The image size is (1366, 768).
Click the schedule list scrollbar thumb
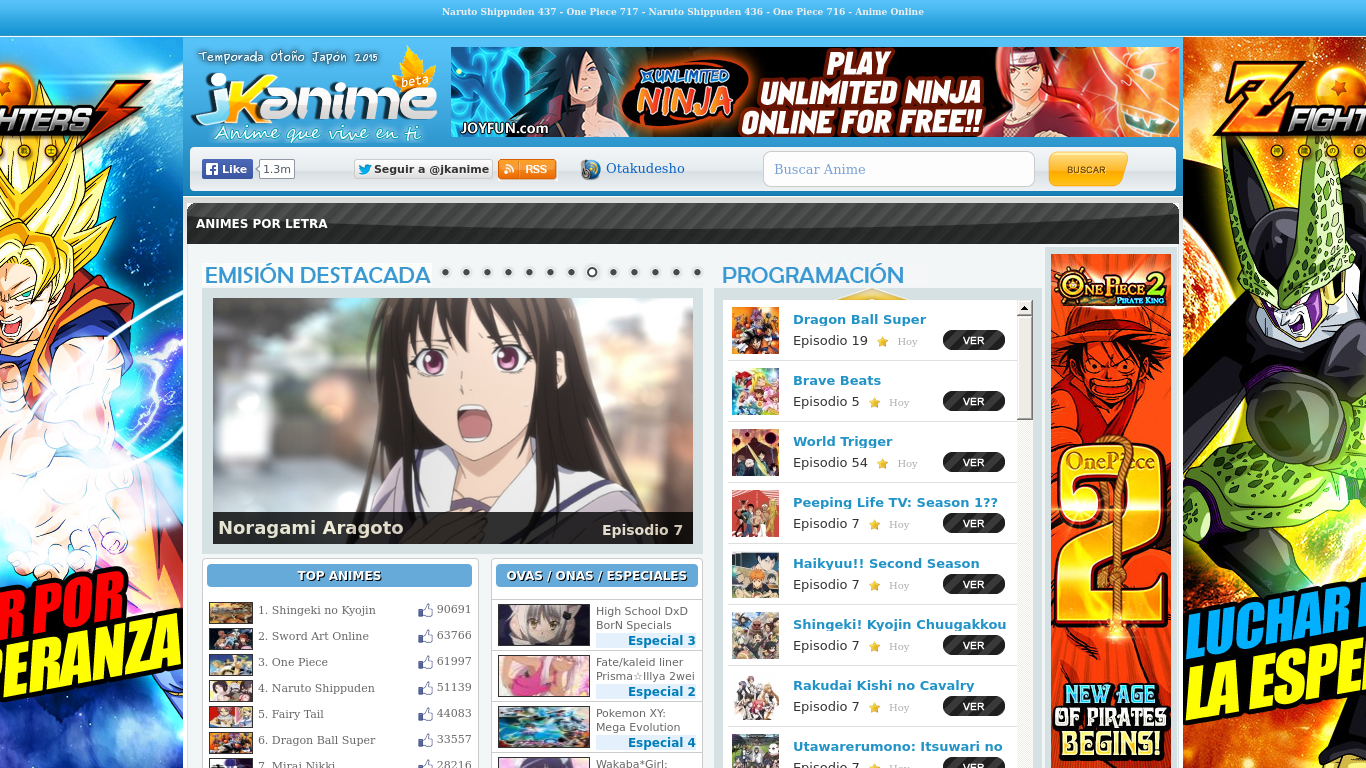coord(1024,368)
